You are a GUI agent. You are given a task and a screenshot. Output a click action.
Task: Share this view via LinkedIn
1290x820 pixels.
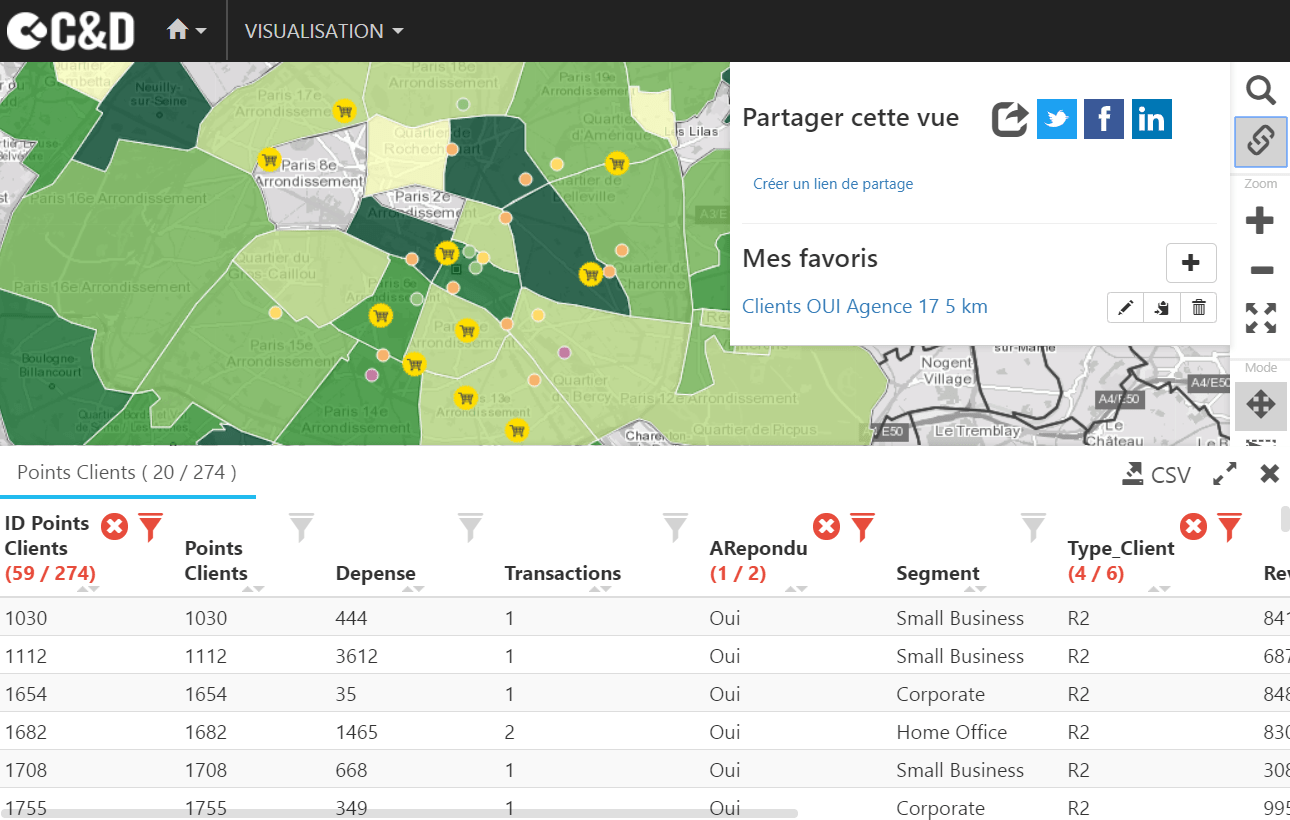click(1152, 119)
